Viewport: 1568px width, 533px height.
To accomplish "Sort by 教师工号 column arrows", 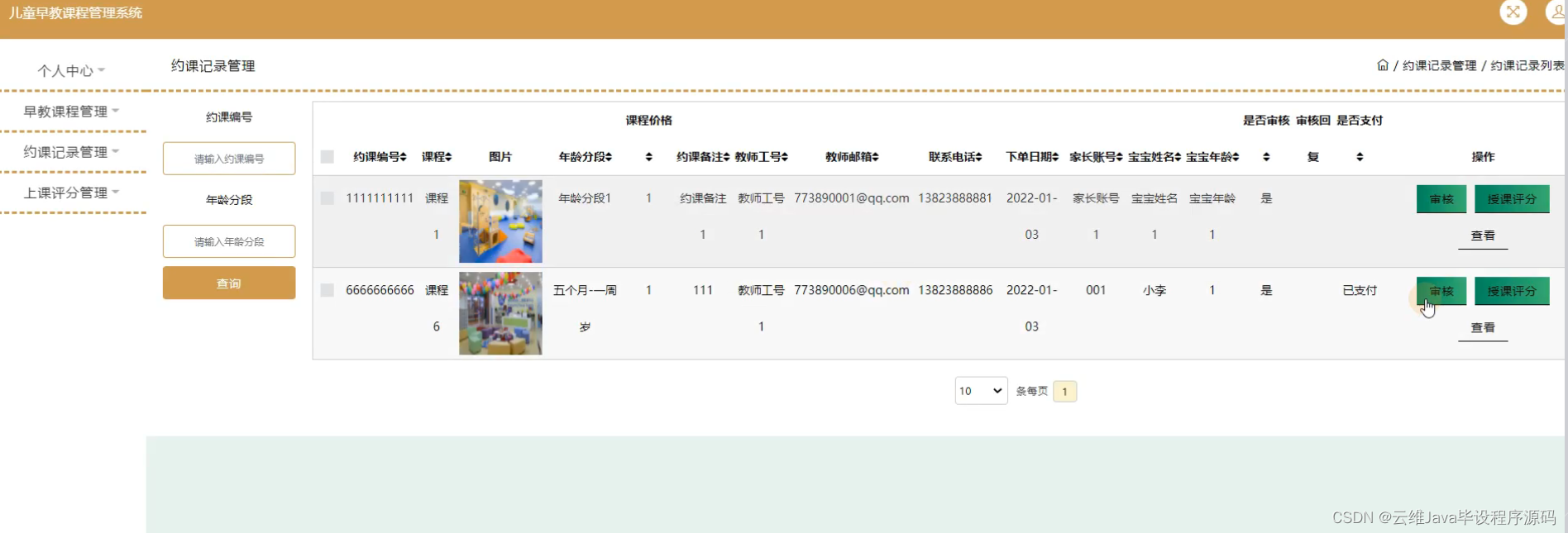I will pos(785,157).
